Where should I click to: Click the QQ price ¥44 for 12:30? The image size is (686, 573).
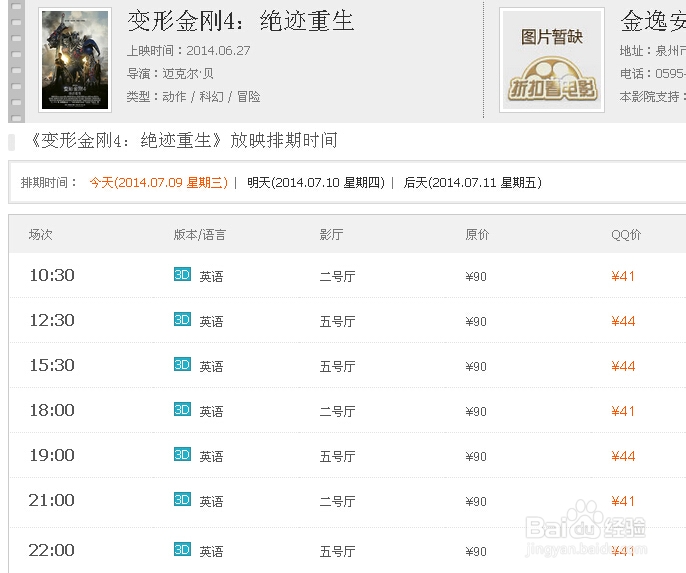pyautogui.click(x=623, y=321)
